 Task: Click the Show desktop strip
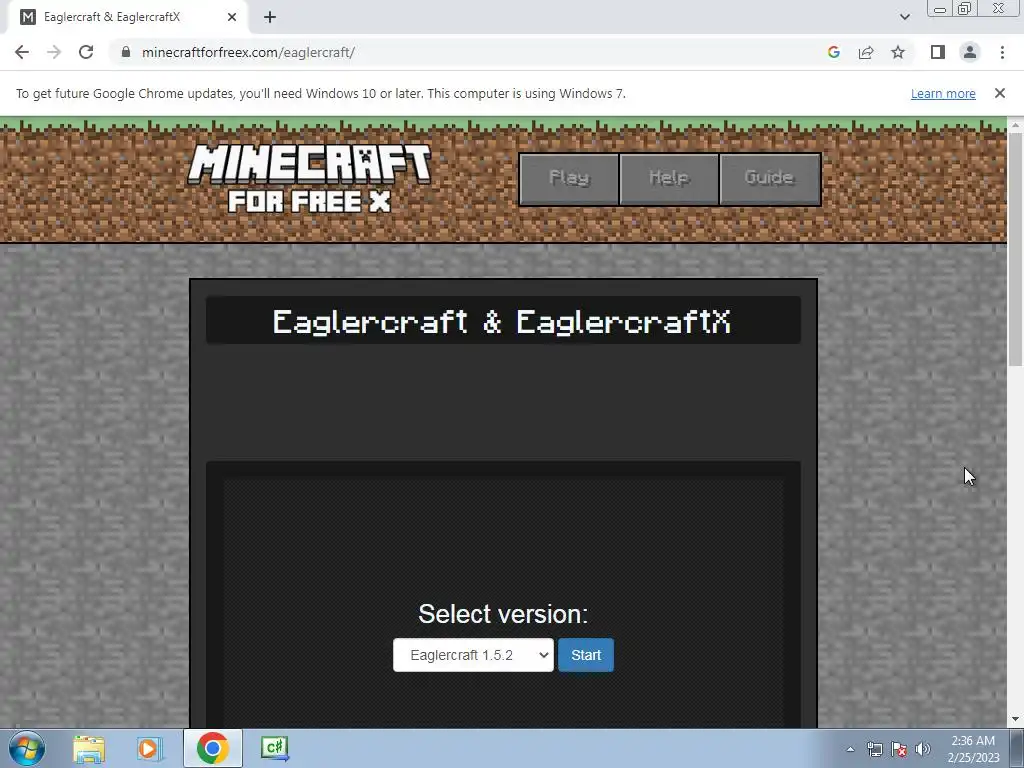1016,748
